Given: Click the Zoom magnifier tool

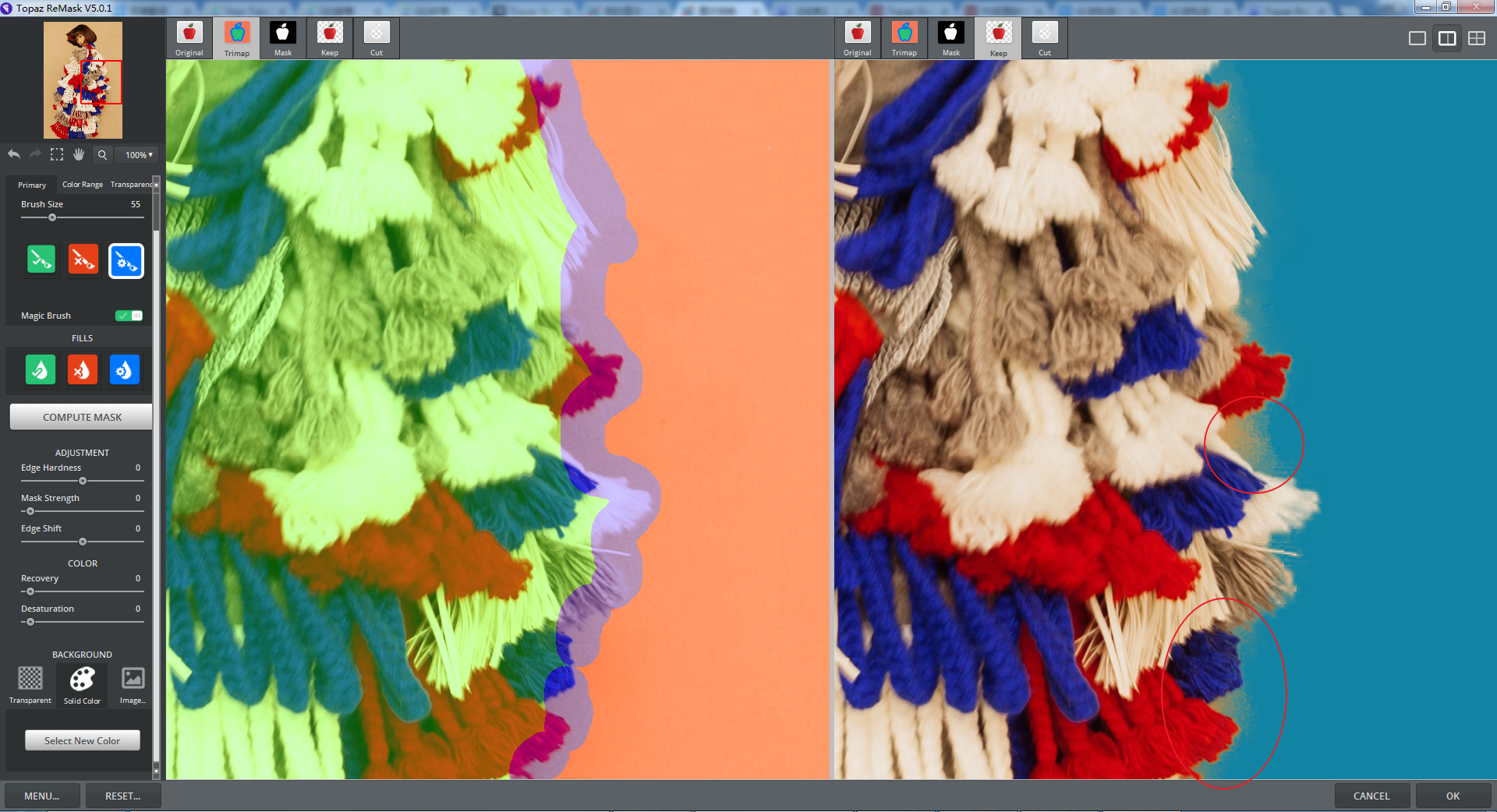Looking at the screenshot, I should 102,154.
